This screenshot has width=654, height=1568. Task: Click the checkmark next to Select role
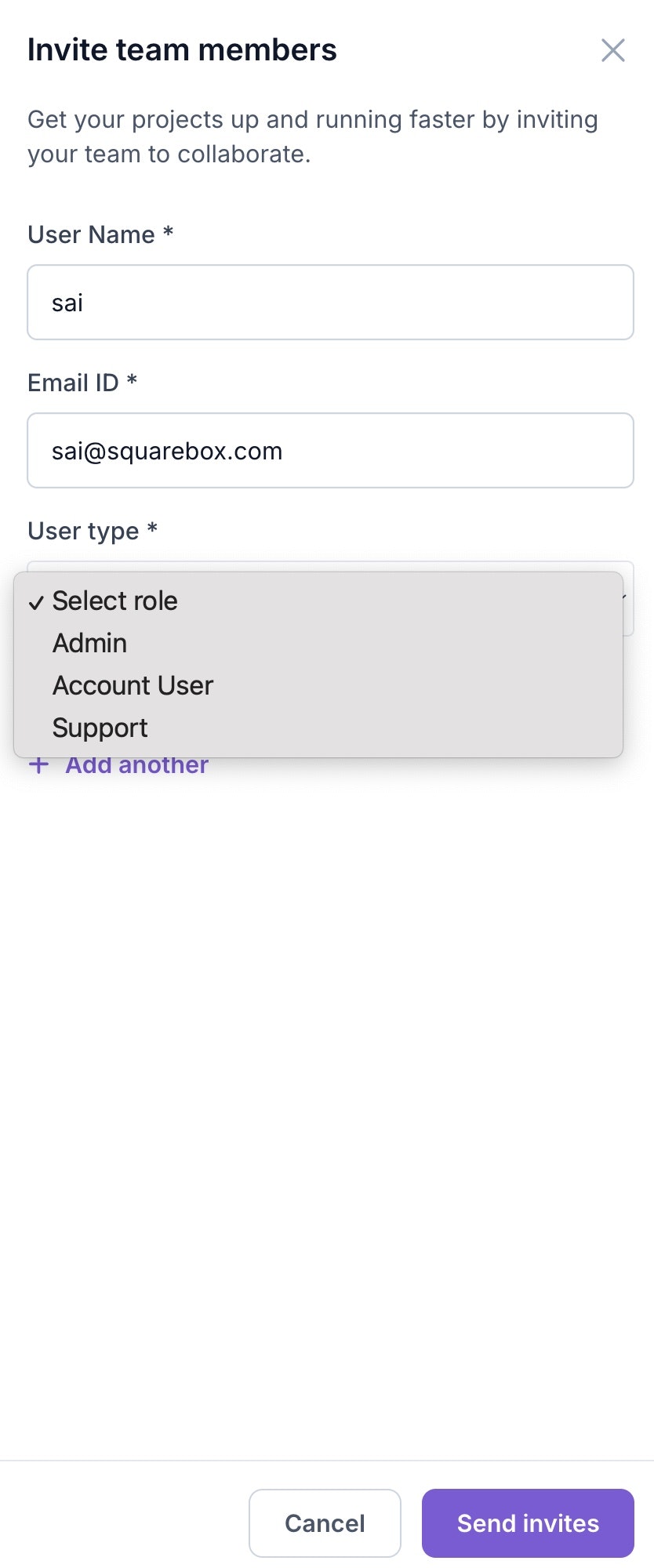point(36,602)
